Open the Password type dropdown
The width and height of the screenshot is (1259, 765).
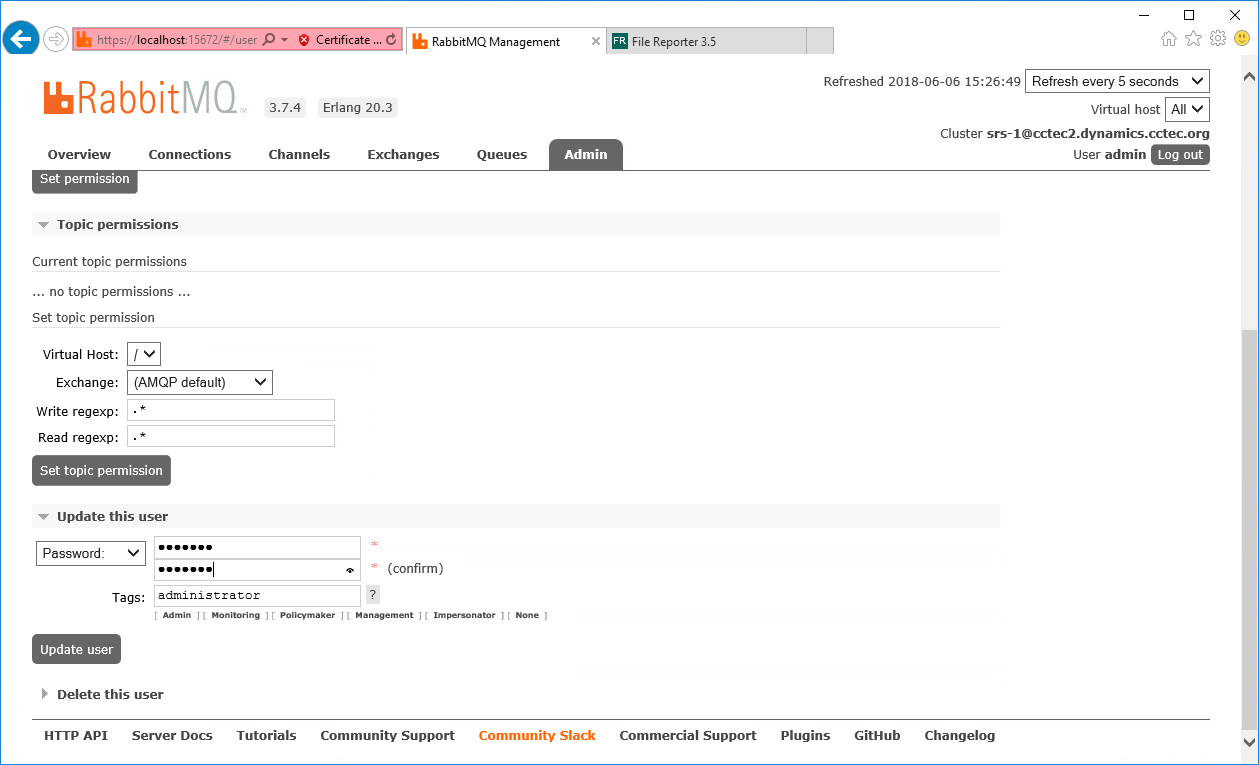(91, 553)
